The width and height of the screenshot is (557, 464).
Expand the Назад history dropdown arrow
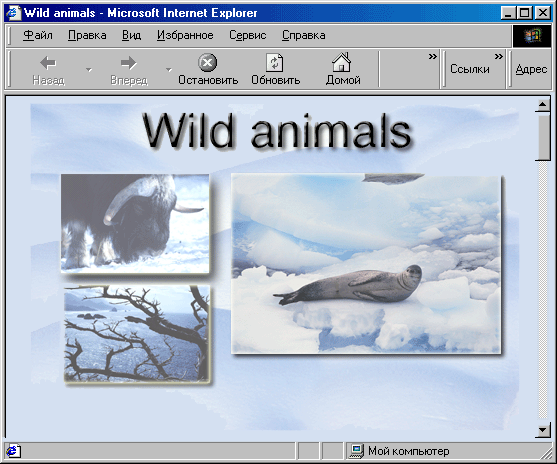tap(89, 70)
